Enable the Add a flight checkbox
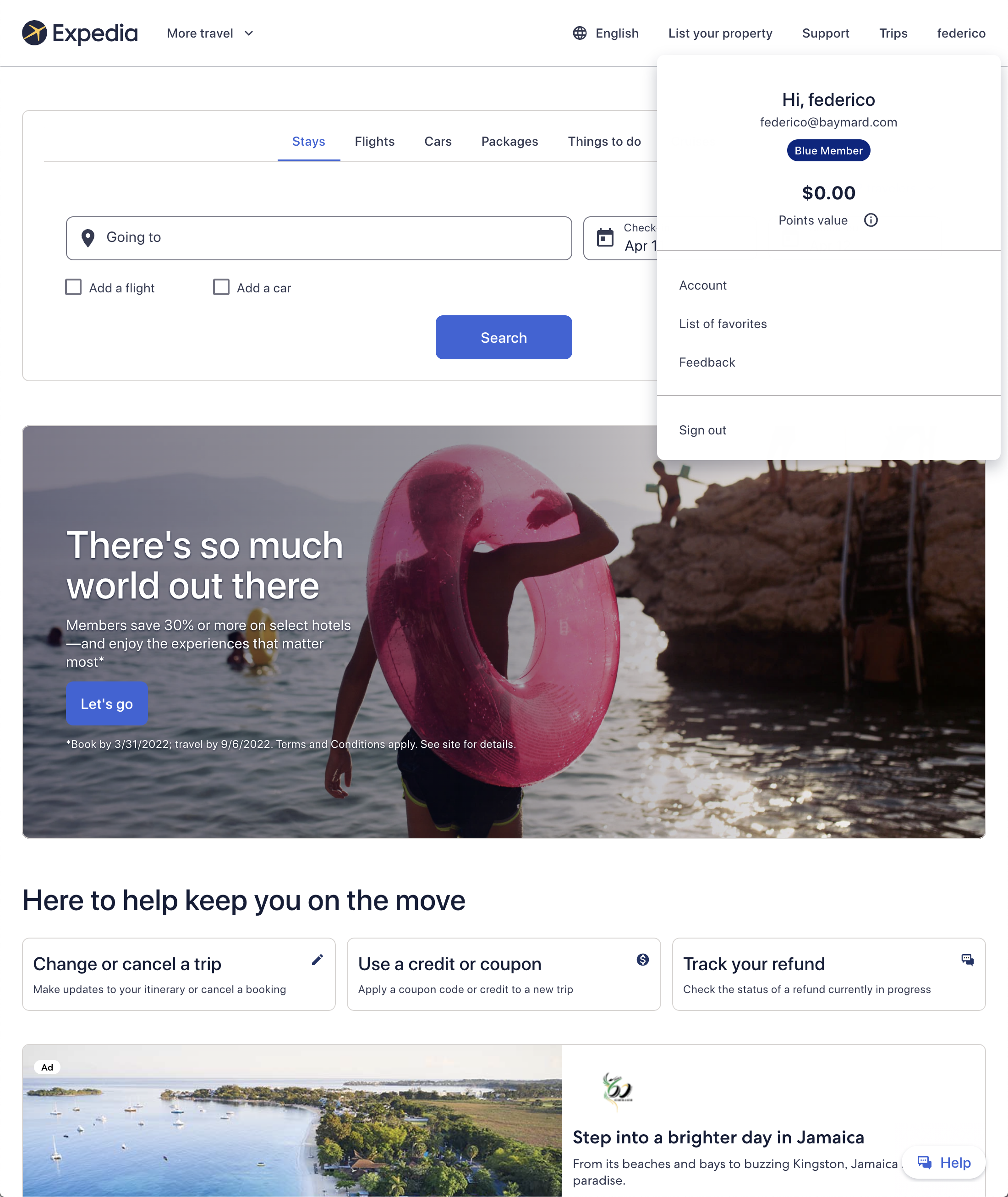1008x1197 pixels. (x=73, y=287)
